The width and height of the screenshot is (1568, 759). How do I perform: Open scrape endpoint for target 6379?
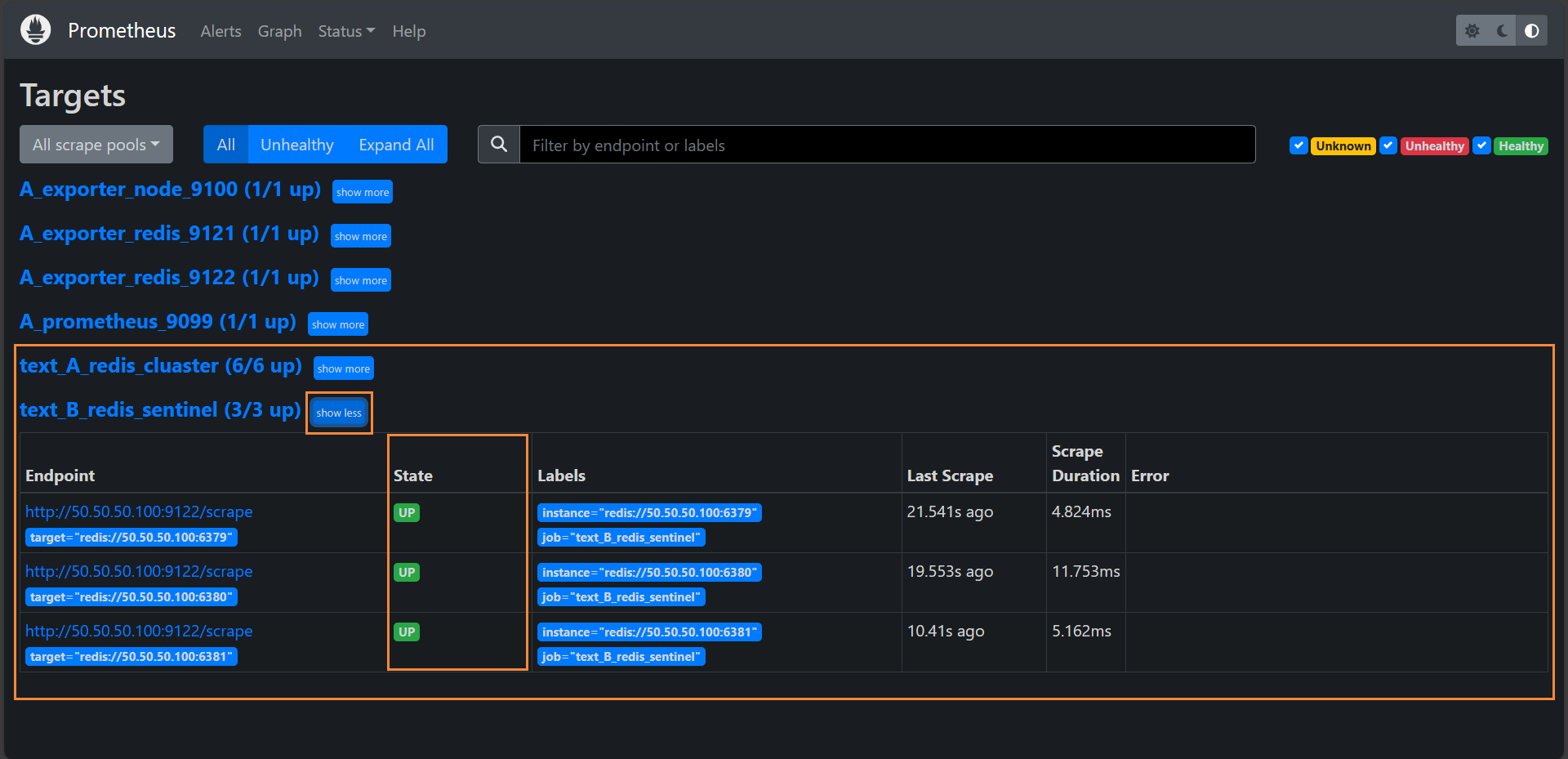(139, 511)
